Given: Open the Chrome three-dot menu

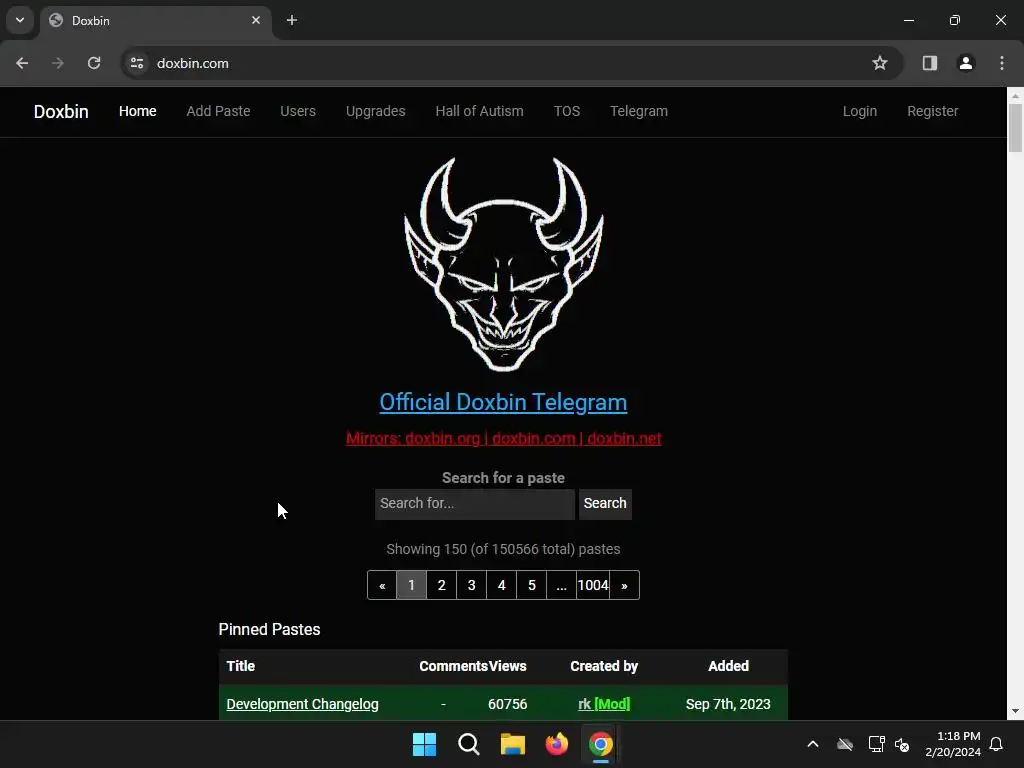Looking at the screenshot, I should tap(1002, 63).
